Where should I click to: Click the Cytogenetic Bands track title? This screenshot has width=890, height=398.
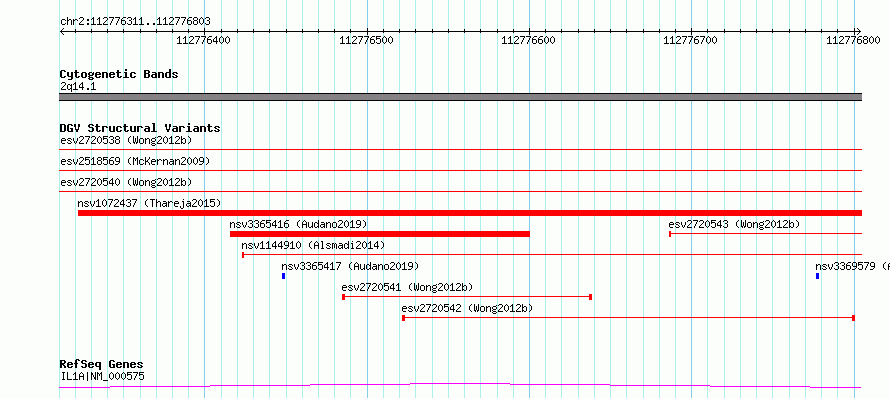point(119,74)
